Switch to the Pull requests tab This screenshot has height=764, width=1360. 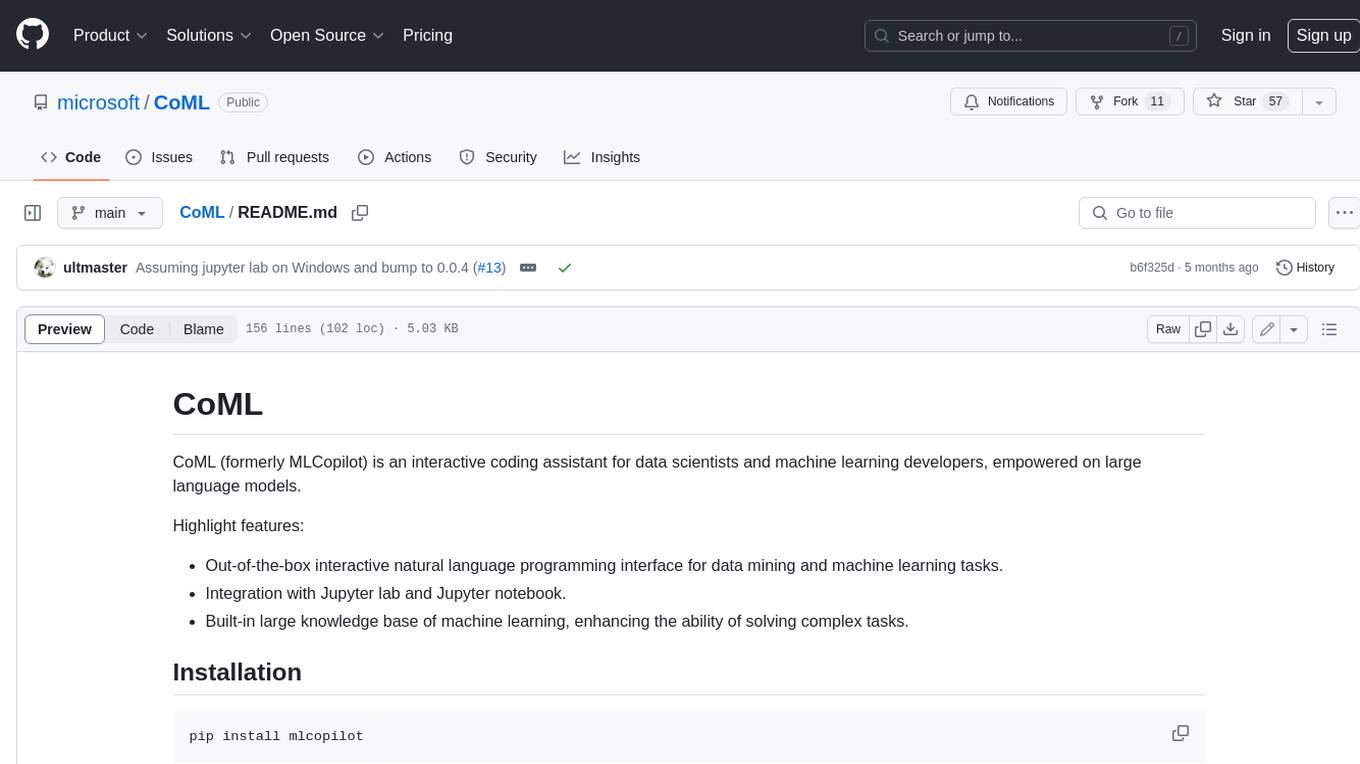click(274, 157)
